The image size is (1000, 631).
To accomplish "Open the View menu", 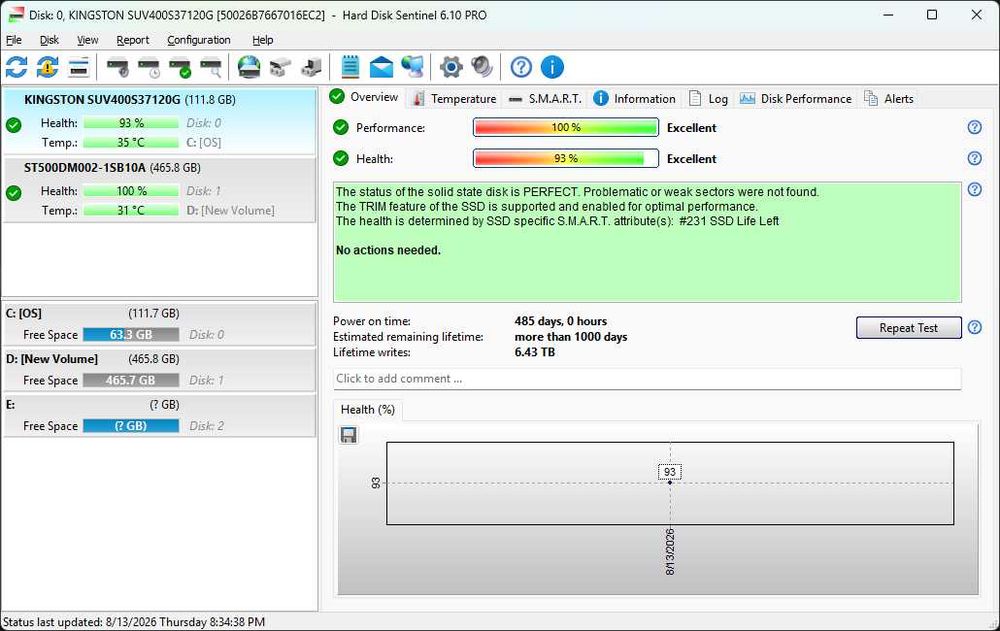I will tap(87, 40).
